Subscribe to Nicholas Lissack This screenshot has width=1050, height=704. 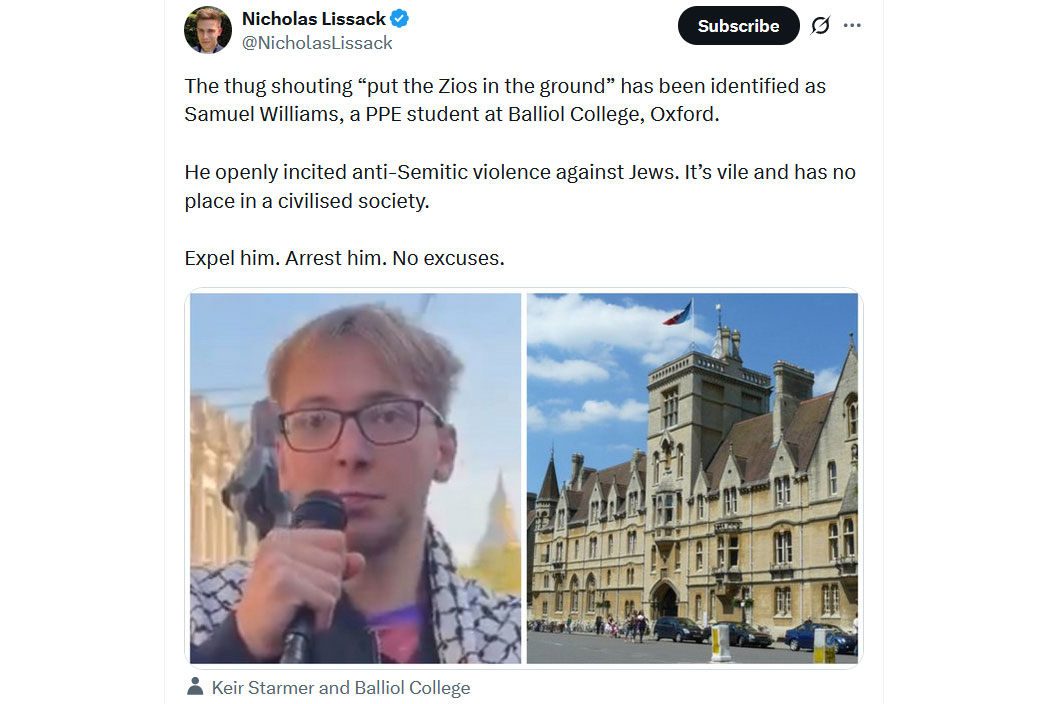738,26
